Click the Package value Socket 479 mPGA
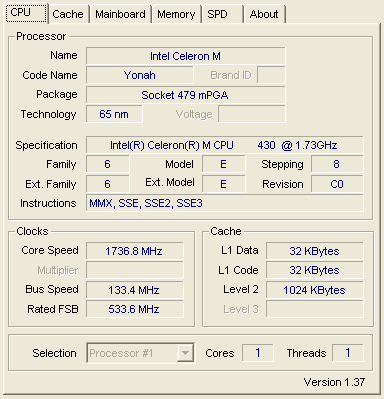 tap(185, 95)
